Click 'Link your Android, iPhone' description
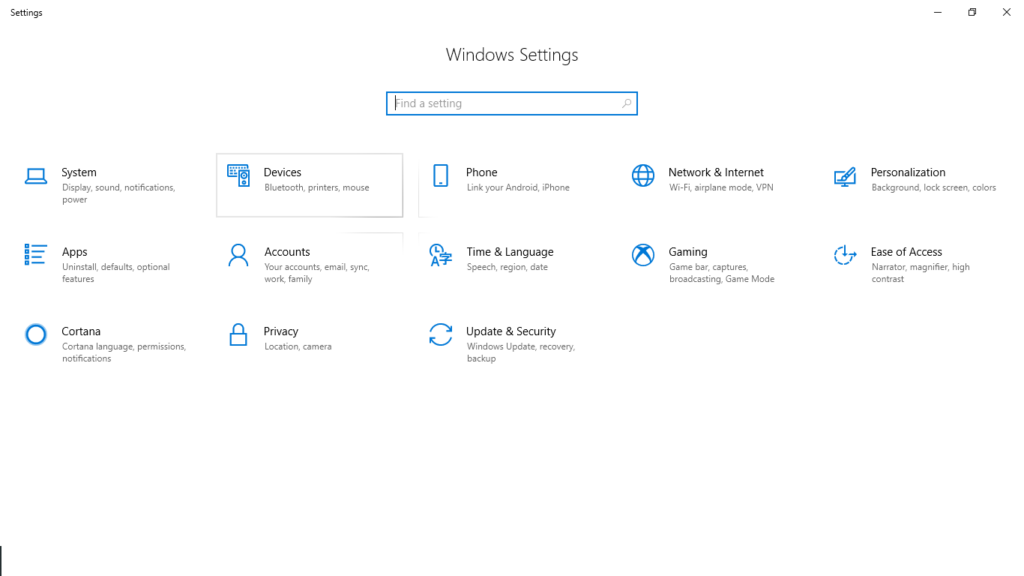1024x576 pixels. pos(518,187)
